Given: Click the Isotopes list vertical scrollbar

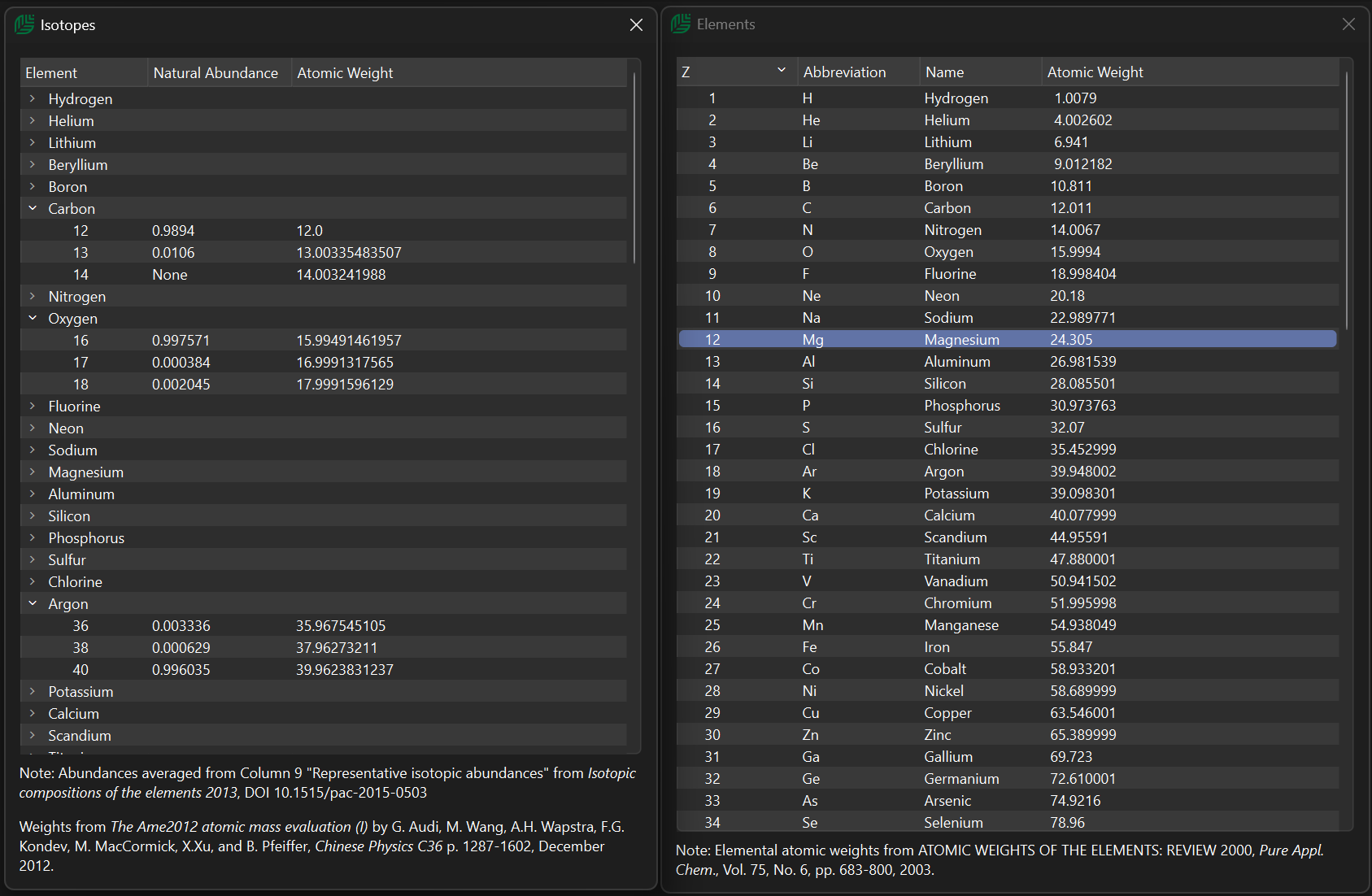Looking at the screenshot, I should tap(634, 167).
